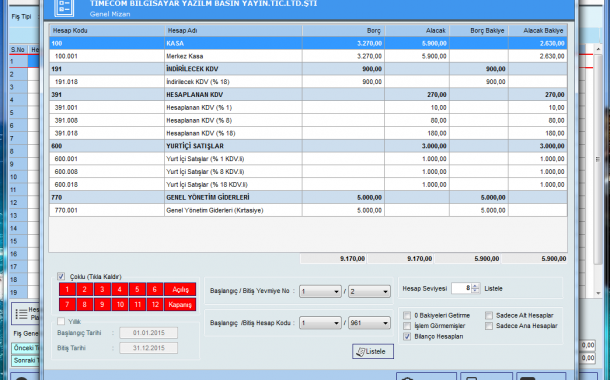Click the red Kapanış button
Image resolution: width=610 pixels, height=380 pixels.
pos(180,304)
